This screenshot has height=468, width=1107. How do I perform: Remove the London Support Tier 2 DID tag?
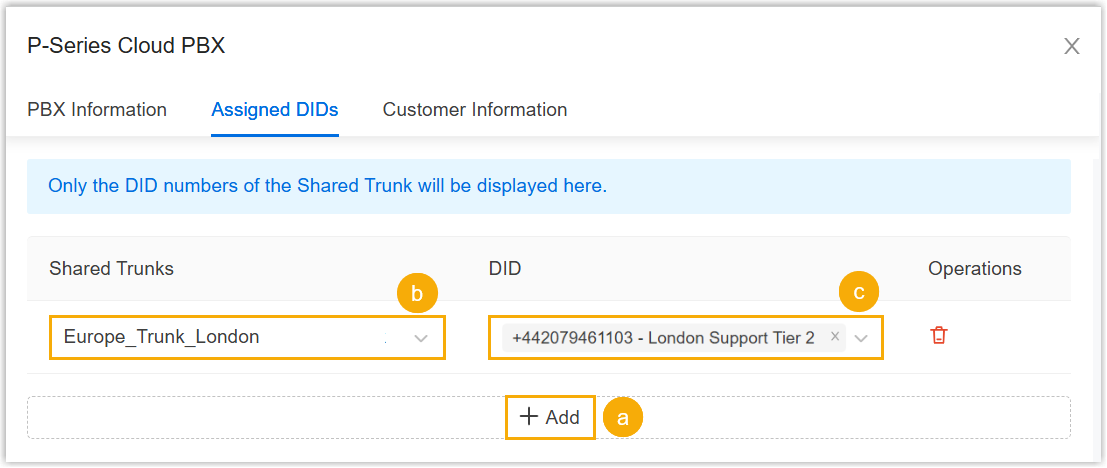835,337
